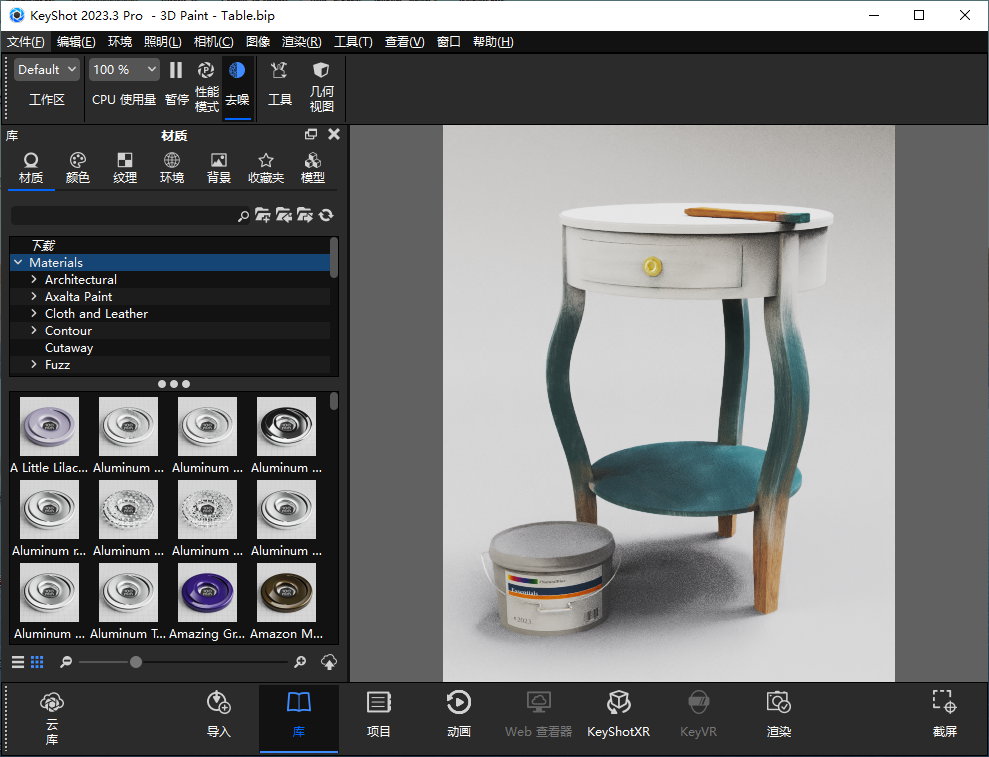Expand the Fuzz folder

pyautogui.click(x=34, y=365)
